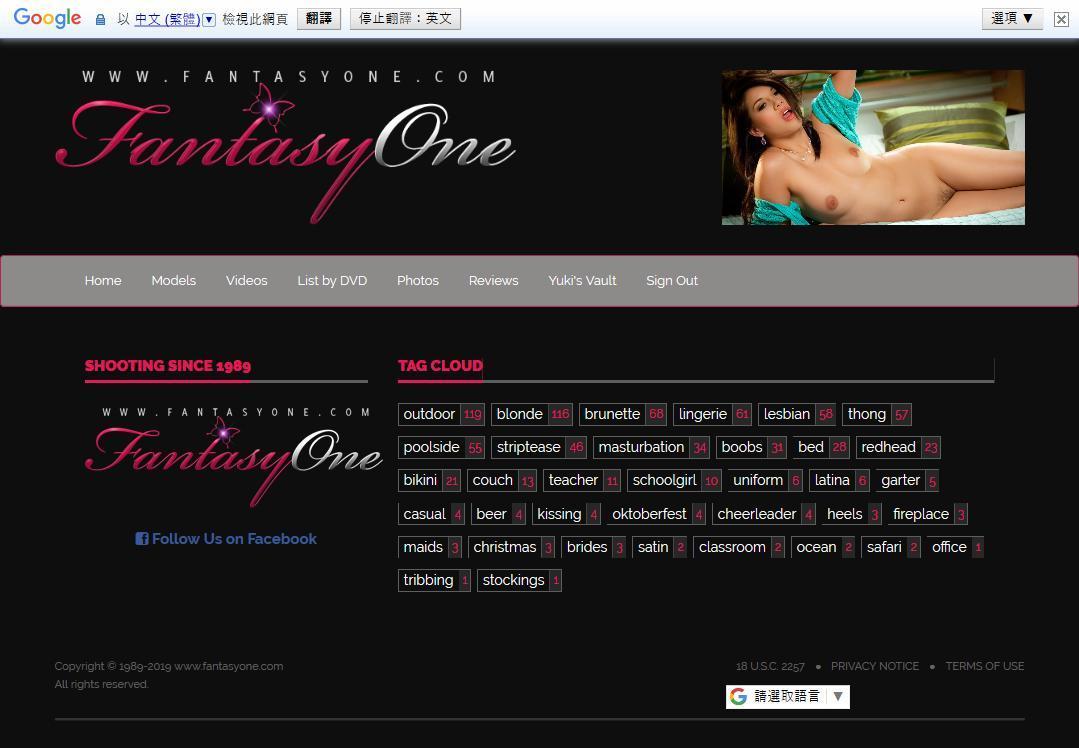Click the sidebar FantasyOne logo image
The width and height of the screenshot is (1079, 748).
[x=234, y=456]
